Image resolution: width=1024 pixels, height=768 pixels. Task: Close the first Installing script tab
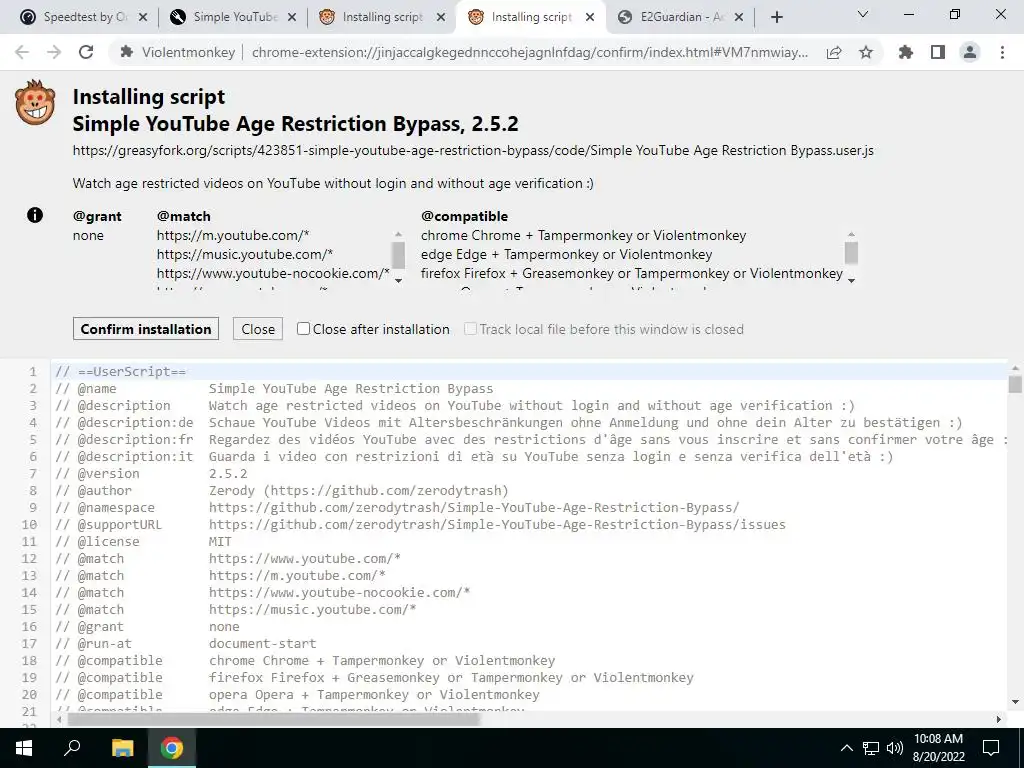click(441, 17)
